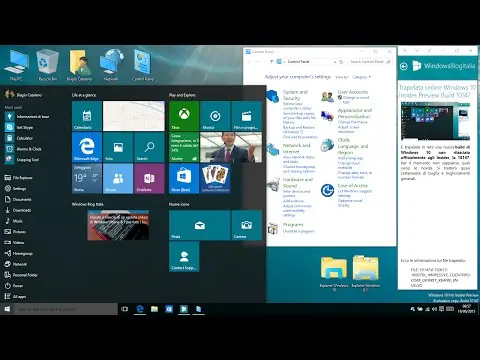Open Ease of Access in Control Panel
This screenshot has height=360, width=480.
(353, 185)
